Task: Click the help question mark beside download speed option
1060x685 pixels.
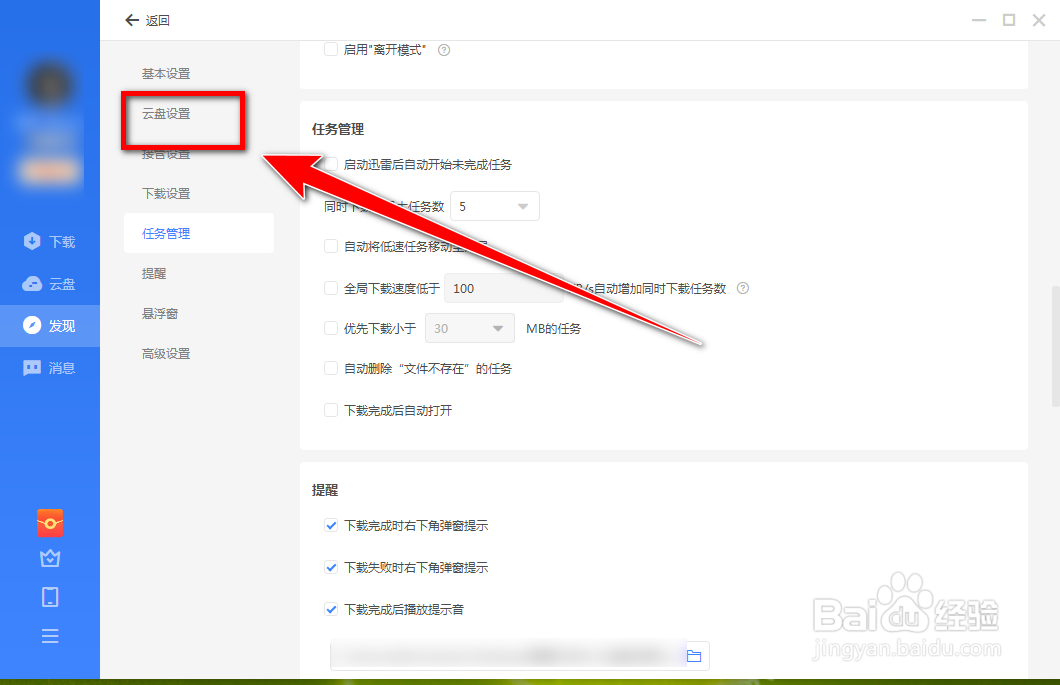Action: pos(742,288)
